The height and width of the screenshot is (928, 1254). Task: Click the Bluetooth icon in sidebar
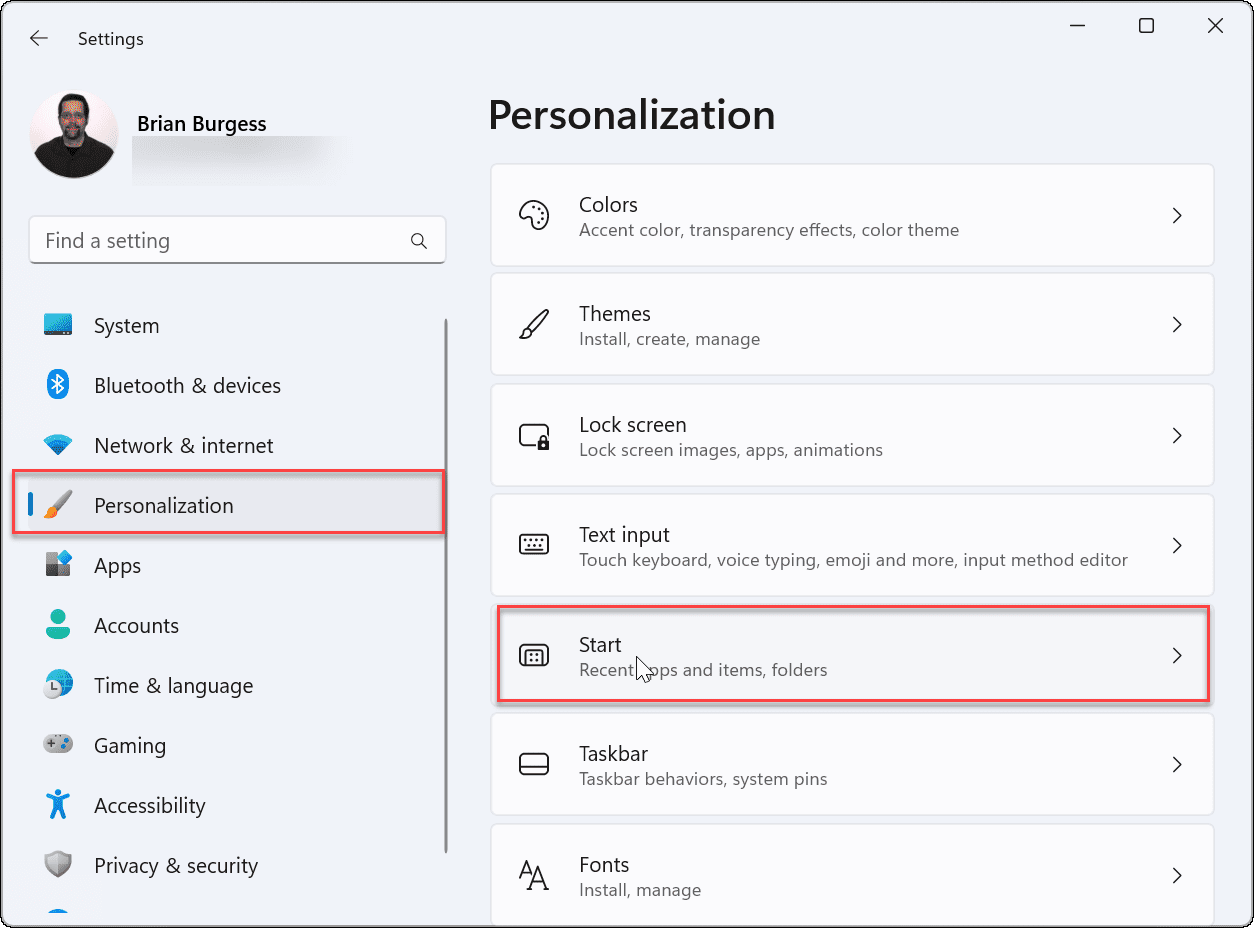58,385
